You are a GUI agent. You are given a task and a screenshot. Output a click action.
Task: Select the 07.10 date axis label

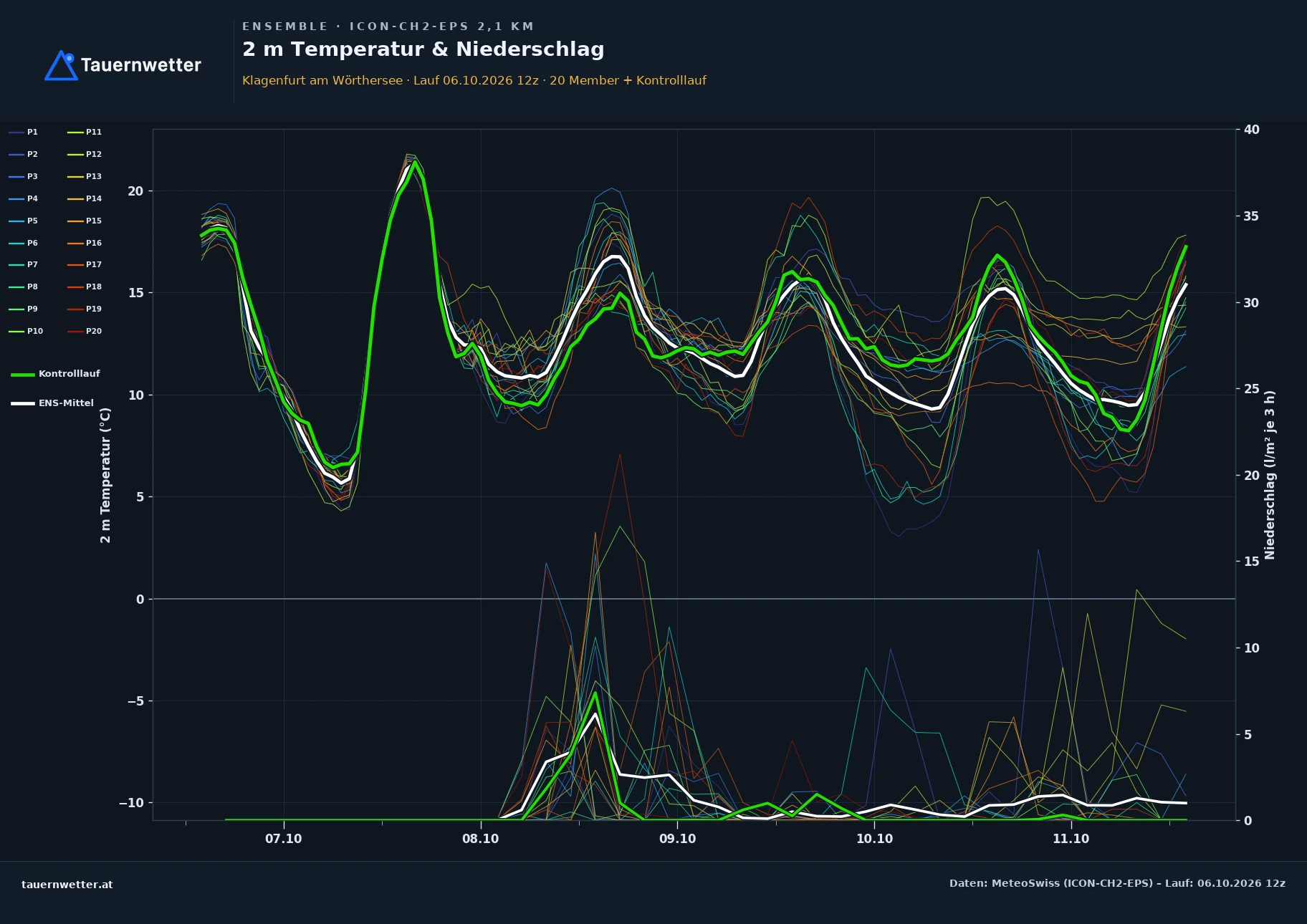click(284, 839)
